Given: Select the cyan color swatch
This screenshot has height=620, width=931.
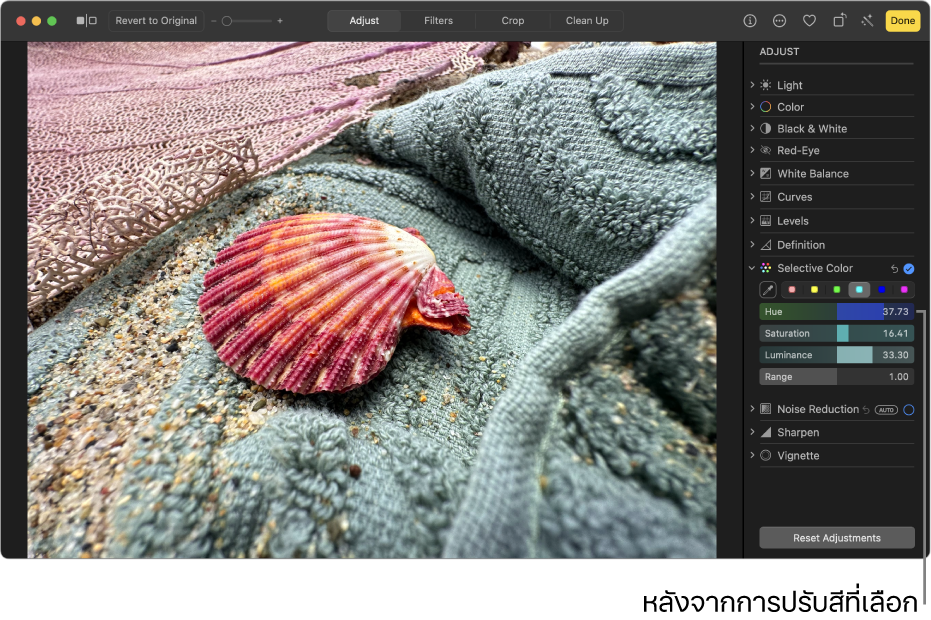Looking at the screenshot, I should (x=859, y=289).
